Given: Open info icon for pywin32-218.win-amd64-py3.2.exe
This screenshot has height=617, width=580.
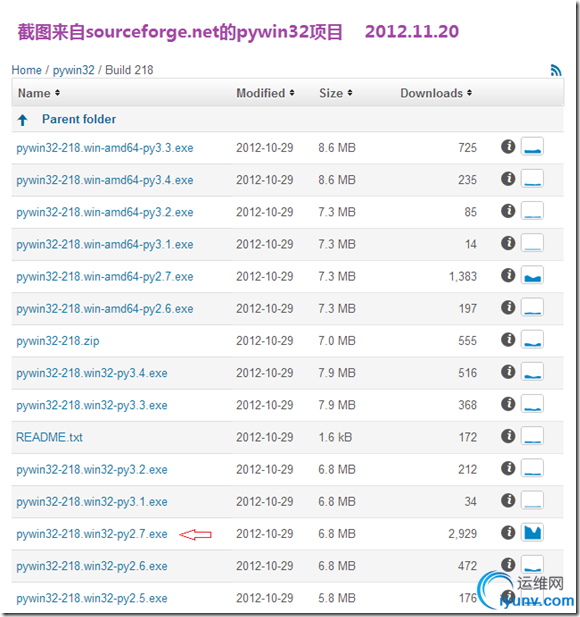Looking at the screenshot, I should pos(508,211).
